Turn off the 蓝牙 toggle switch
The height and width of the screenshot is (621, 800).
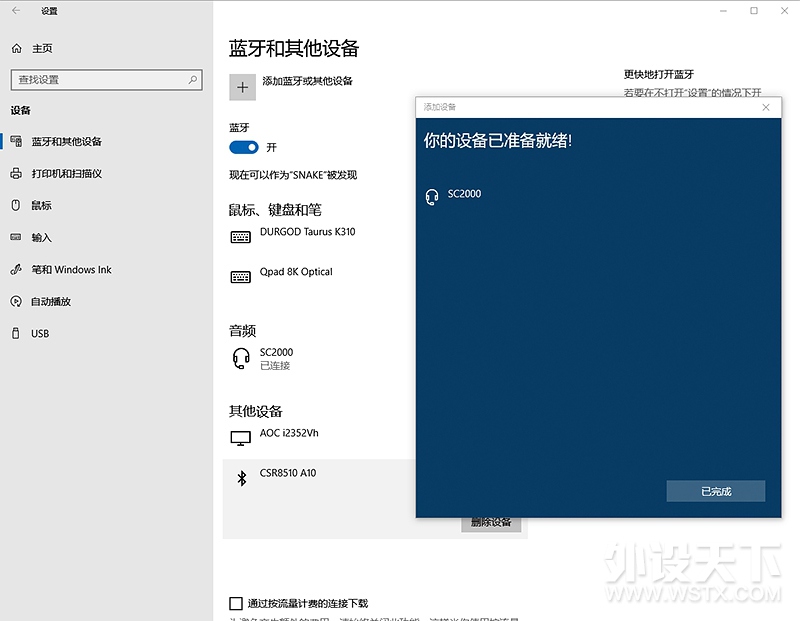[x=244, y=147]
